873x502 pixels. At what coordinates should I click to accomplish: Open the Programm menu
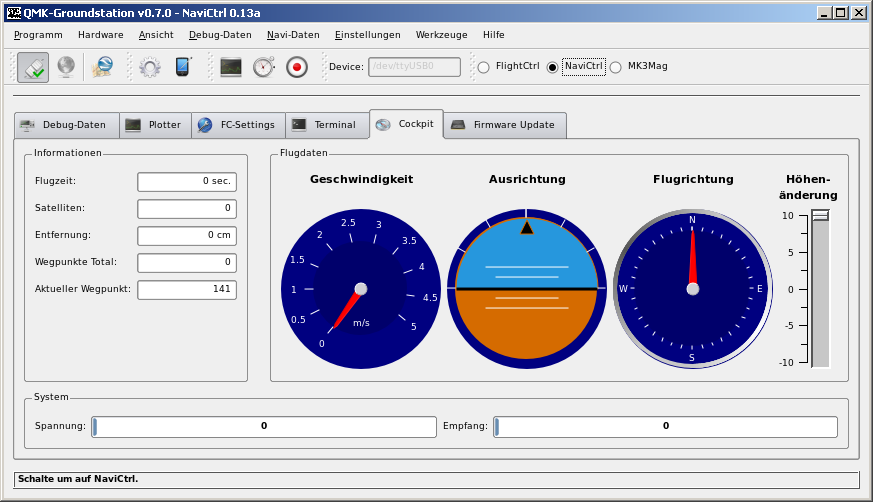[x=38, y=34]
